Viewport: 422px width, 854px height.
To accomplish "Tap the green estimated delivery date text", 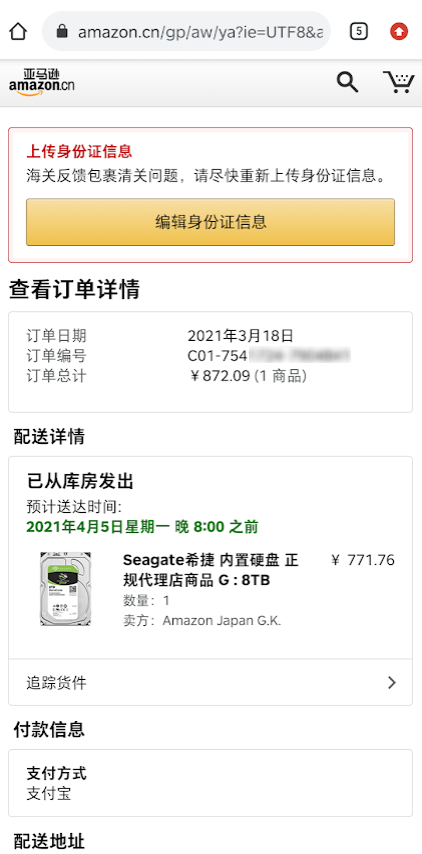I will pyautogui.click(x=142, y=527).
